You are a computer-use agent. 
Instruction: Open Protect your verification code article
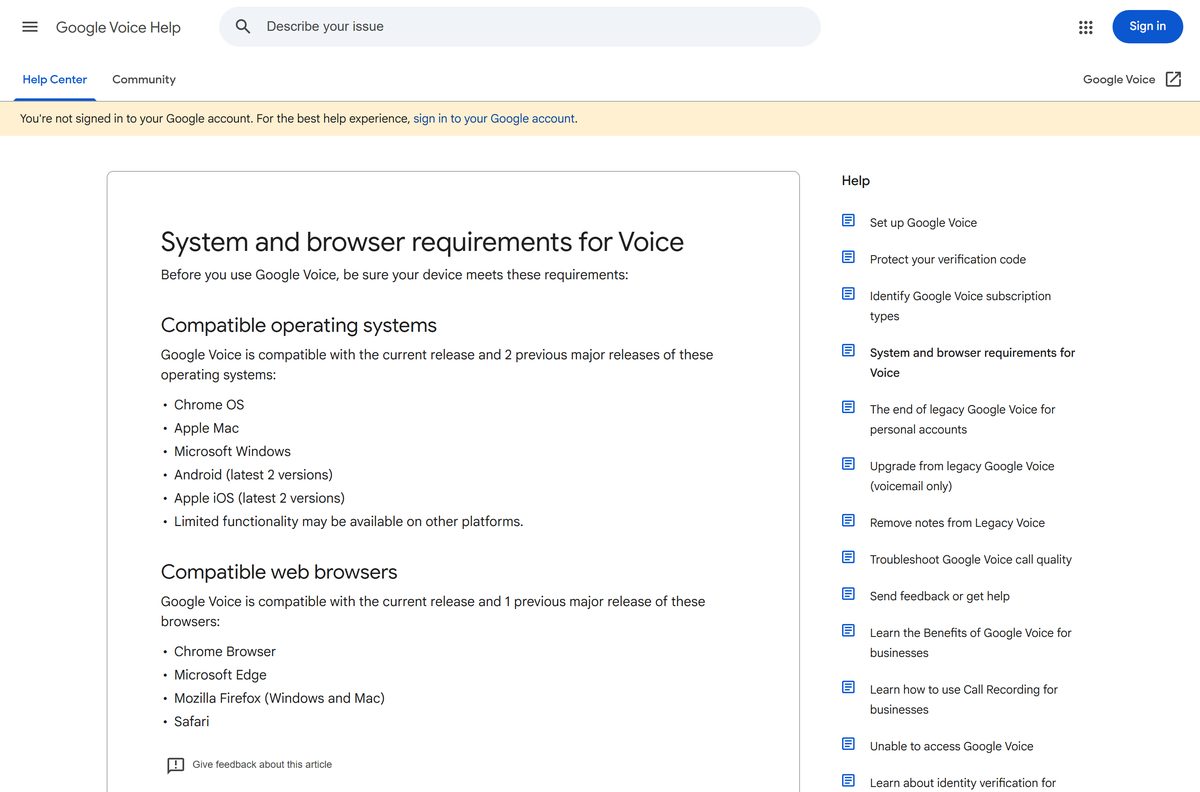948,259
